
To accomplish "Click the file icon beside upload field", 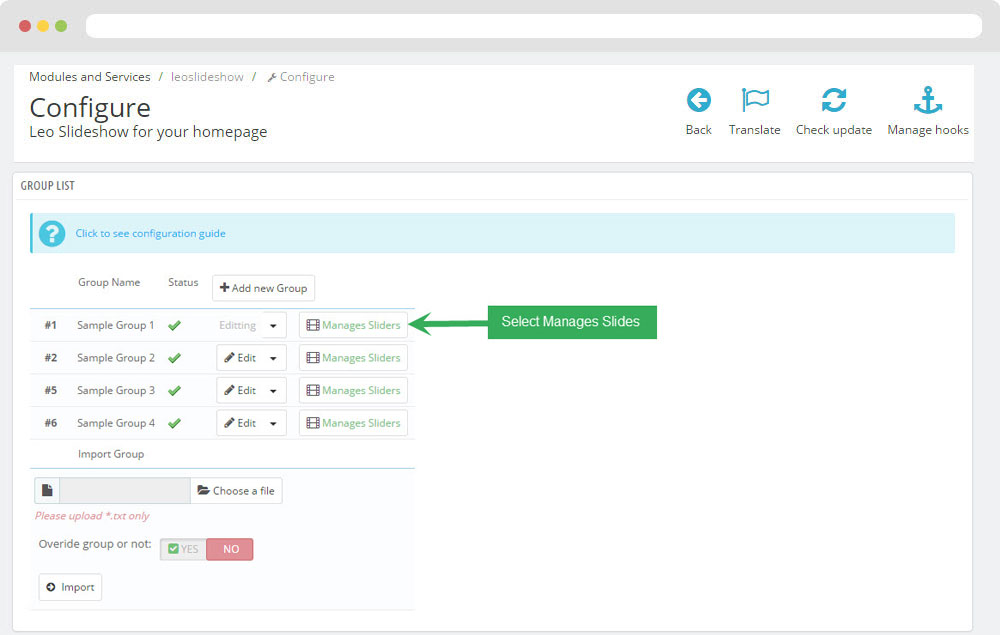I will [x=47, y=491].
